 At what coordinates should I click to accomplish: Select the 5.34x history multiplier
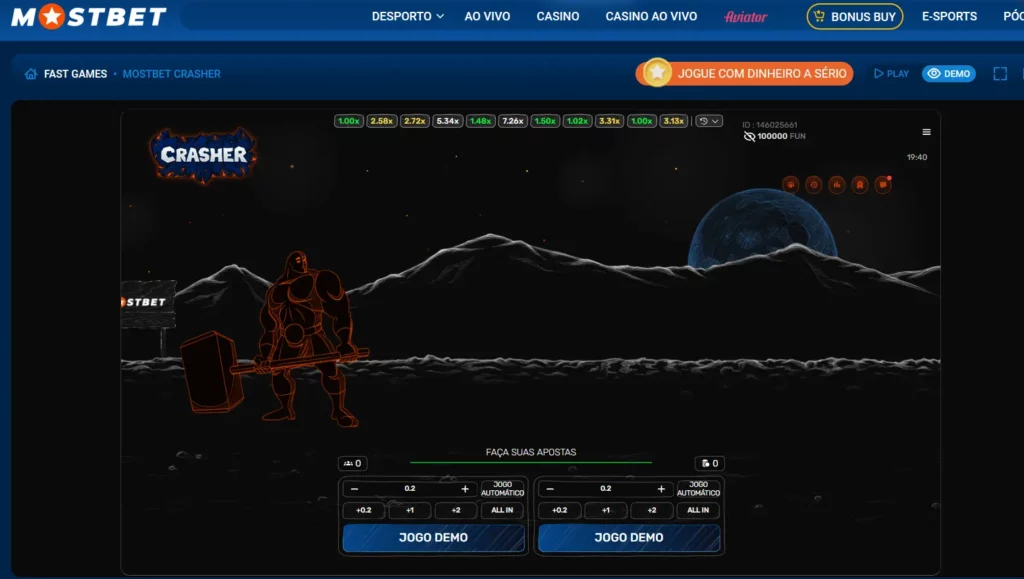[x=447, y=121]
